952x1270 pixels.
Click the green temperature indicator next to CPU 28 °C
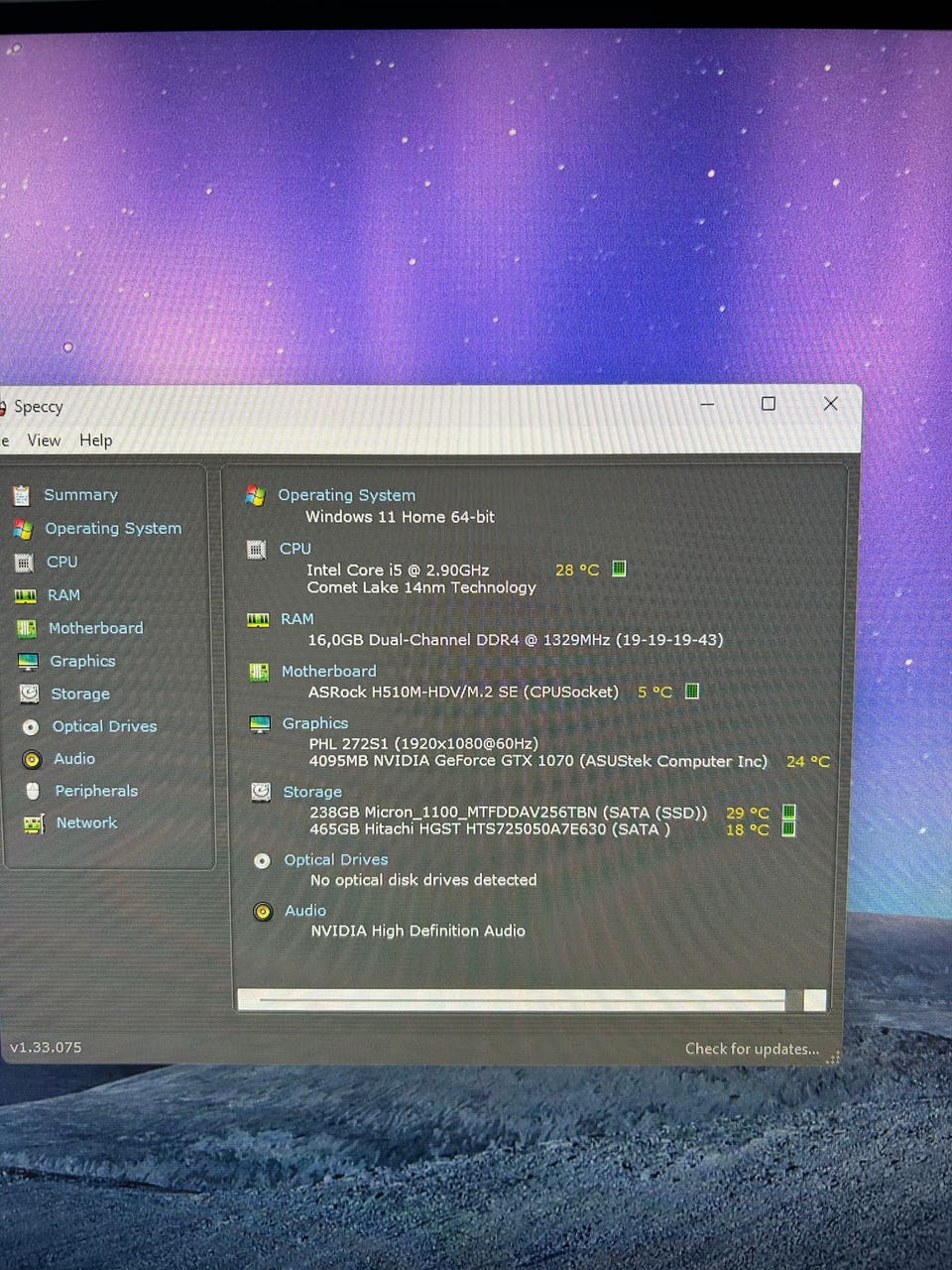pyautogui.click(x=619, y=569)
